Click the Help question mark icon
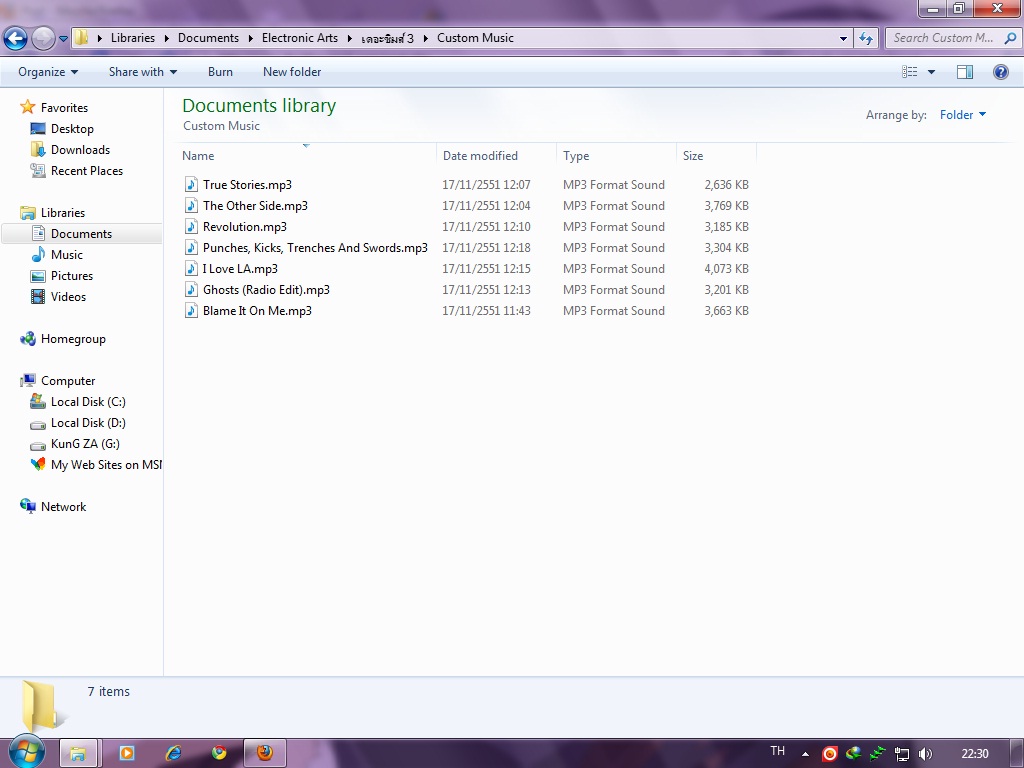This screenshot has width=1024, height=768. (x=1000, y=72)
